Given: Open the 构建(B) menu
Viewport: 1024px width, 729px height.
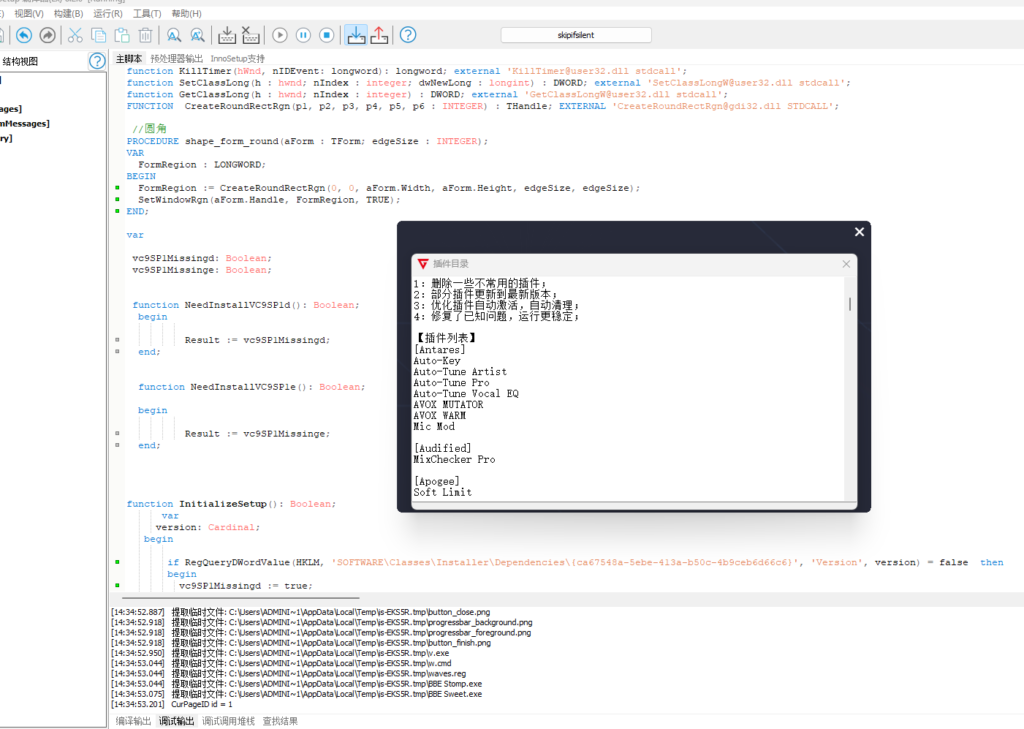Looking at the screenshot, I should [x=69, y=14].
